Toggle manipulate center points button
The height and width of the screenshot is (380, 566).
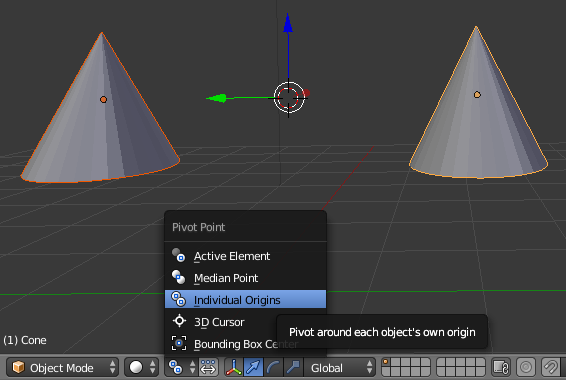208,368
